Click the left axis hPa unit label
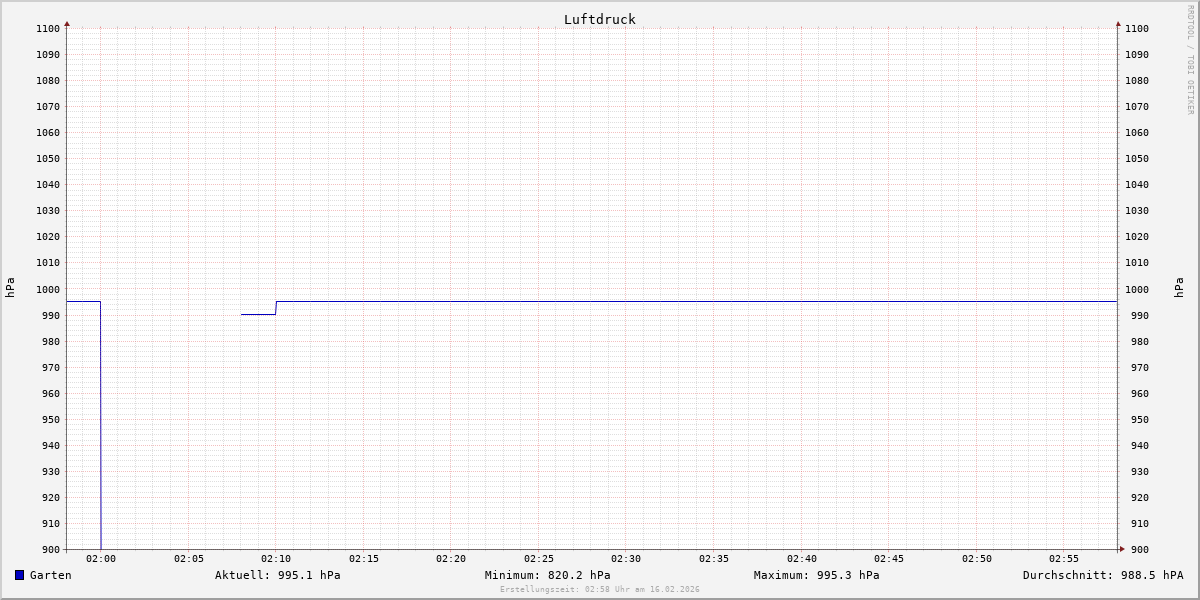The image size is (1200, 600). point(10,287)
